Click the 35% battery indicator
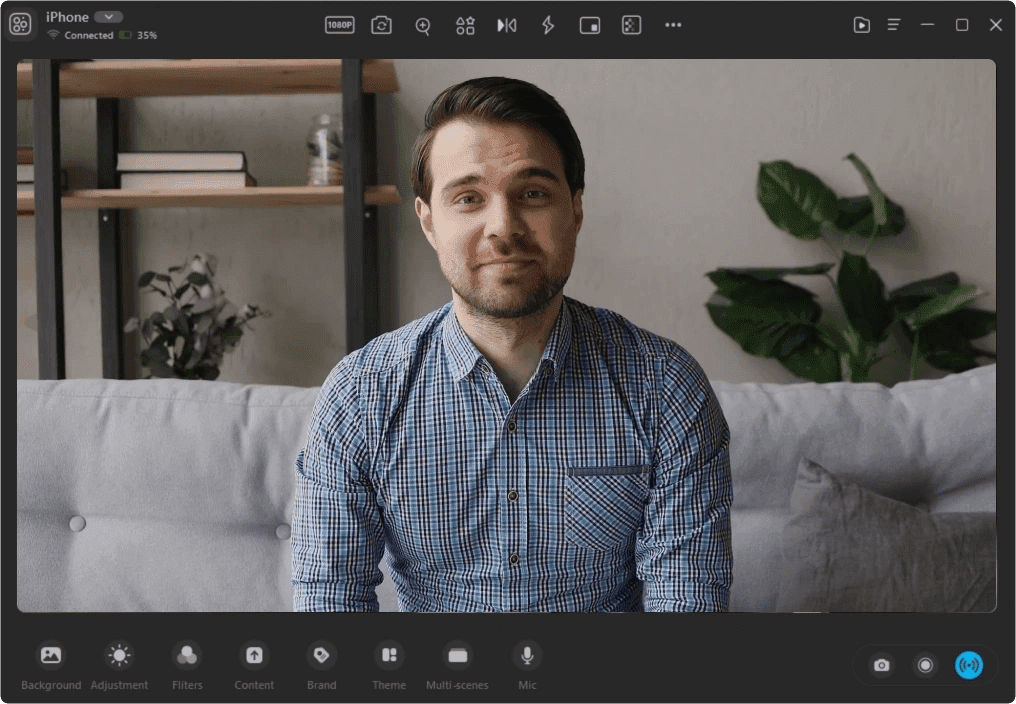This screenshot has width=1016, height=704. pyautogui.click(x=139, y=35)
